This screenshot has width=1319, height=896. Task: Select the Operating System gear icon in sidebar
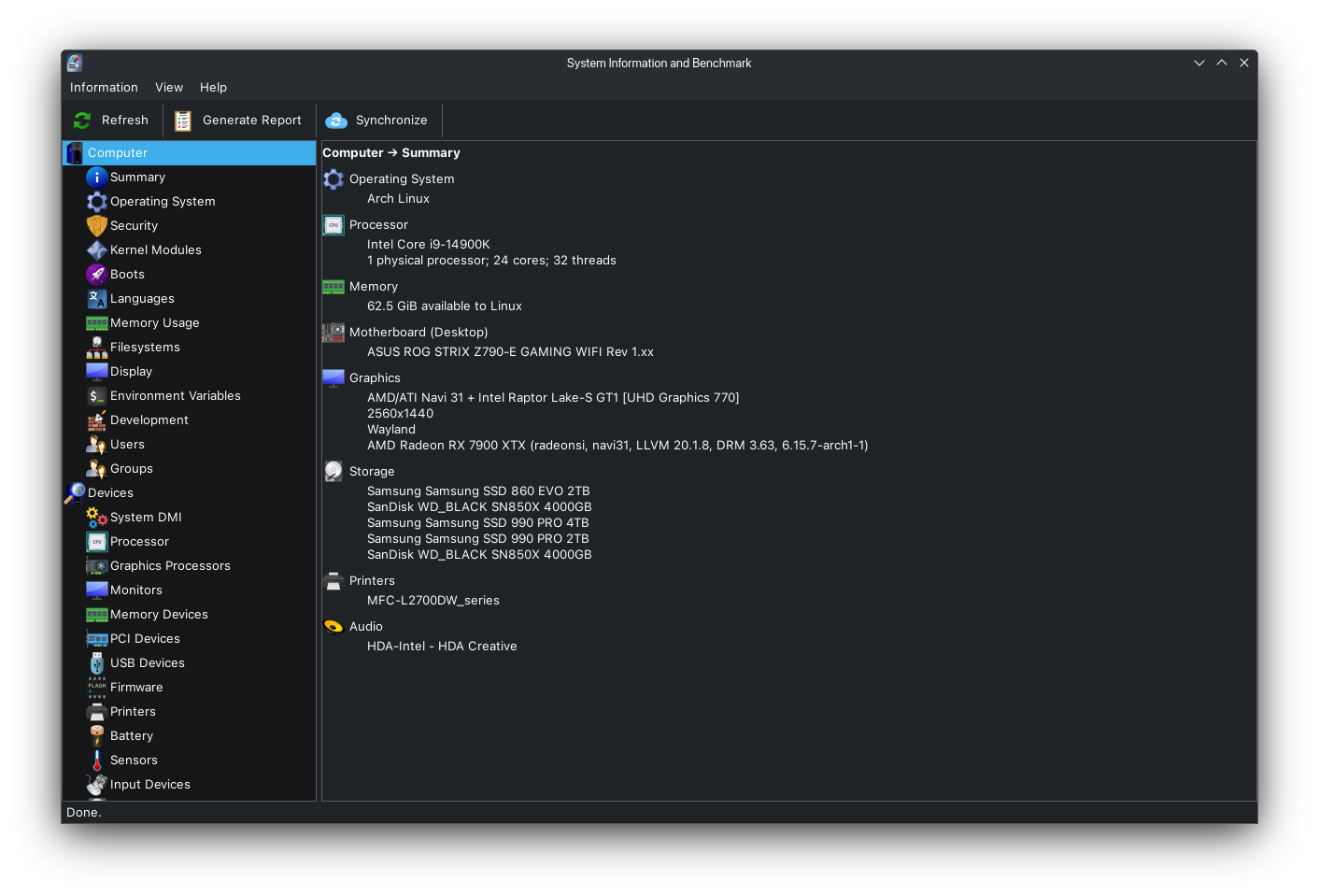(96, 201)
